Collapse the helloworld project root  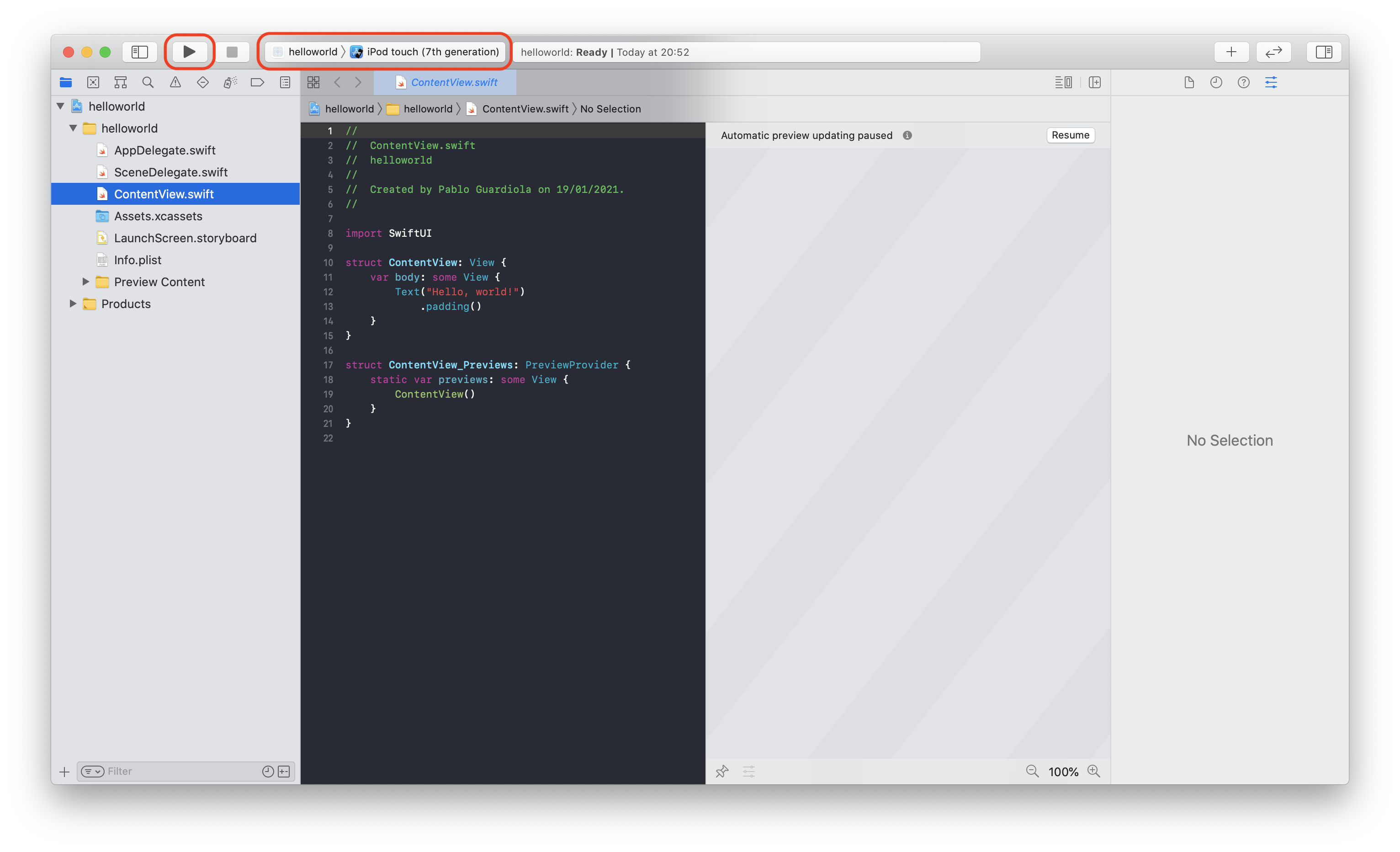(61, 106)
